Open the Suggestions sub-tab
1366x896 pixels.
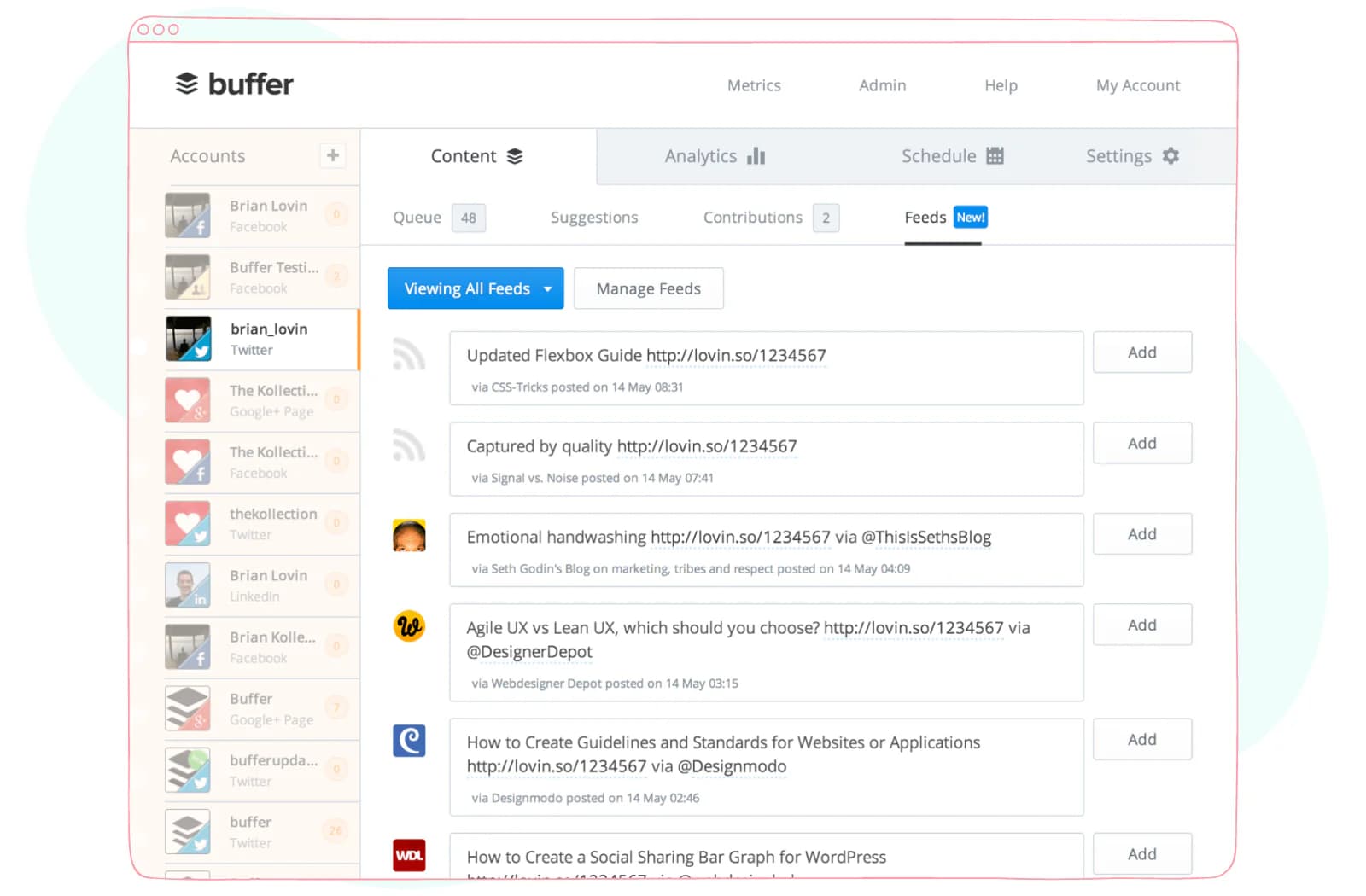click(x=594, y=218)
